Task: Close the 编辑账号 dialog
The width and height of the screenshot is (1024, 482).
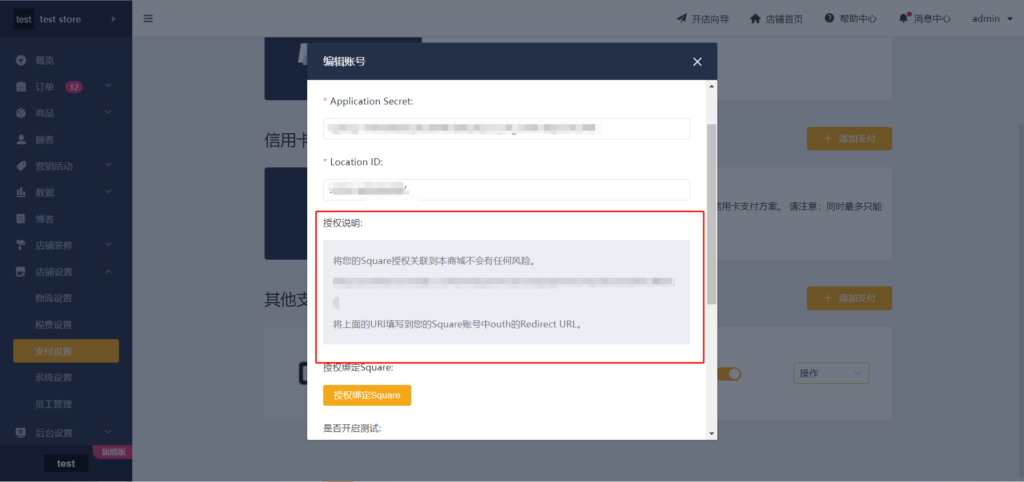Action: point(697,61)
